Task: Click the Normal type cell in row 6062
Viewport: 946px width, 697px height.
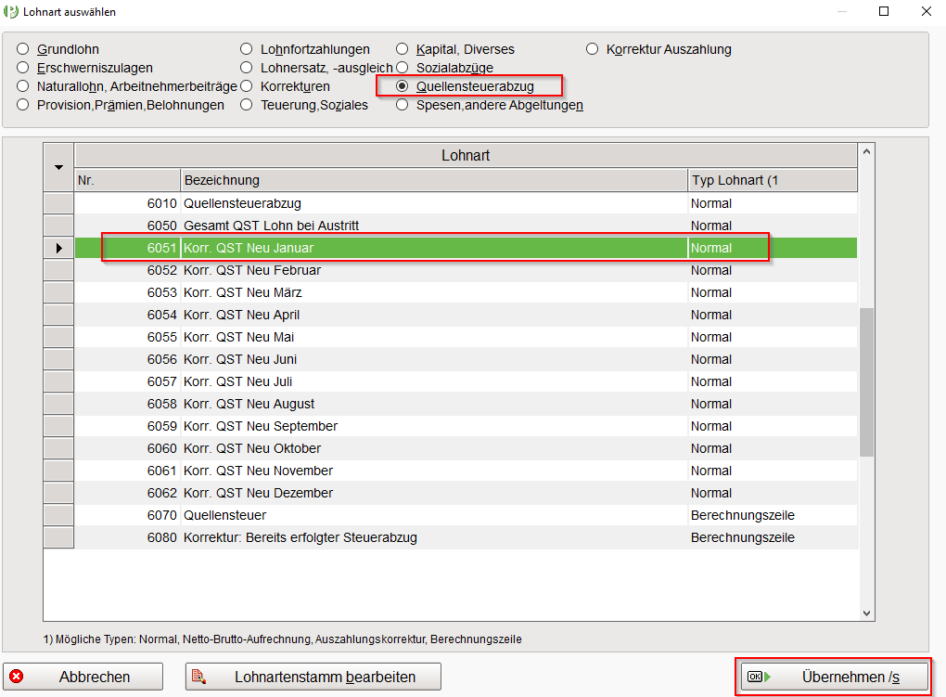Action: 772,494
